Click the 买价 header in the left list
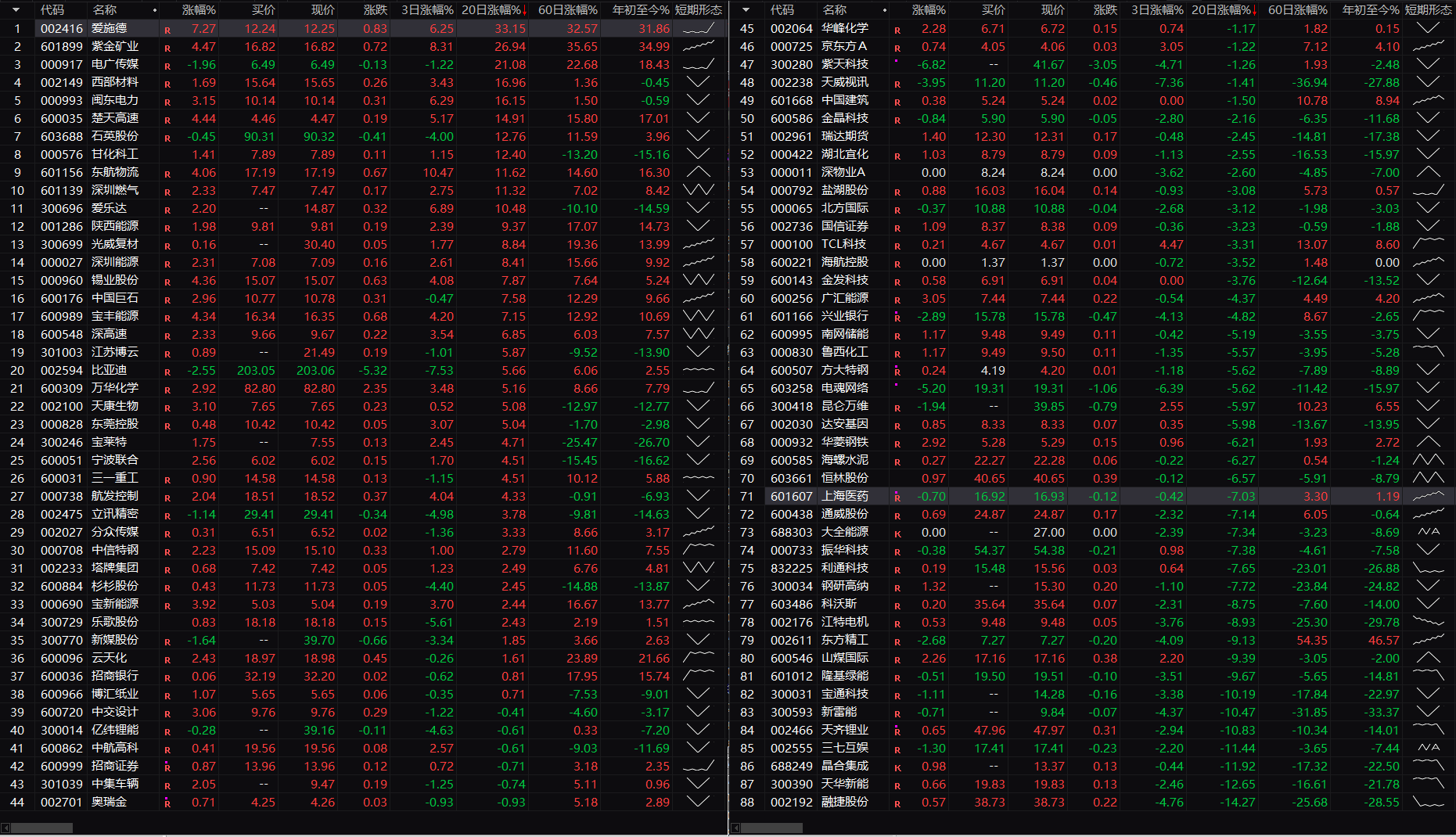The image size is (1456, 837). pos(264,10)
